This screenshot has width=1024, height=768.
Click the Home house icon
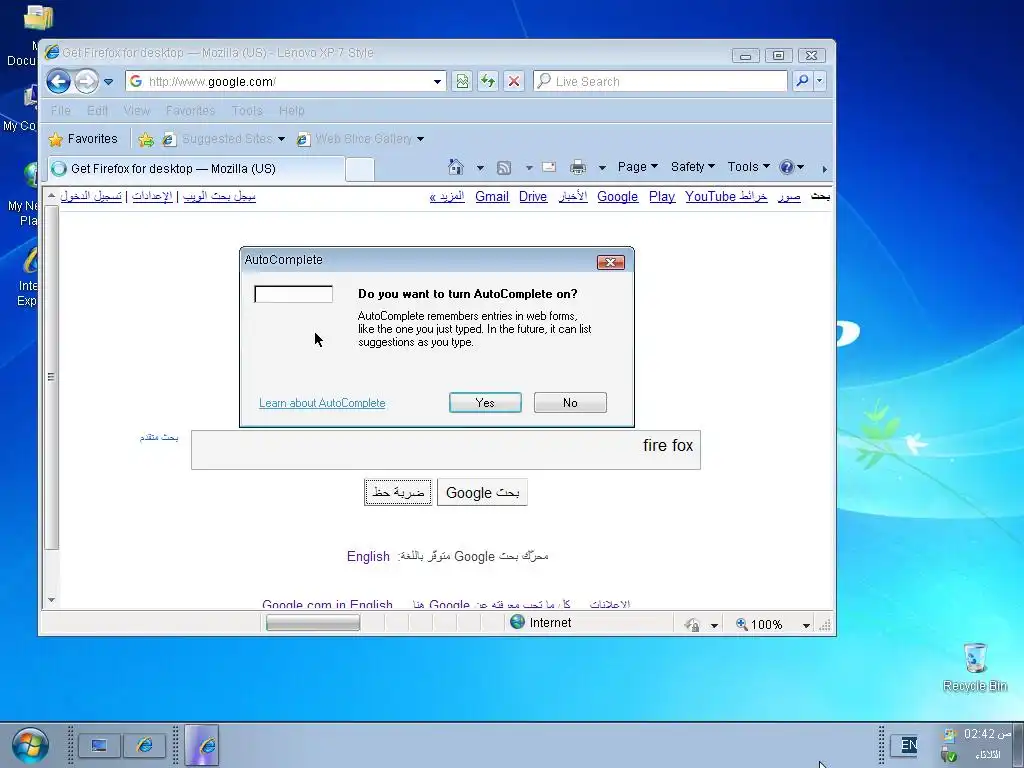[x=456, y=167]
